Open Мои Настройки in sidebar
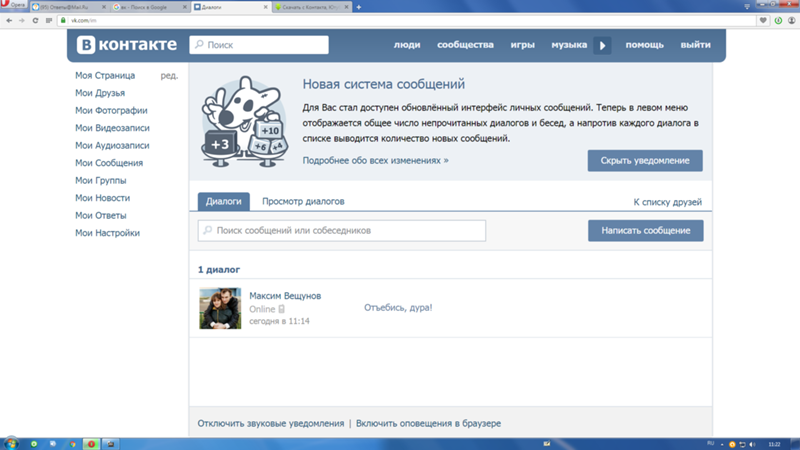The width and height of the screenshot is (800, 450). pos(107,233)
